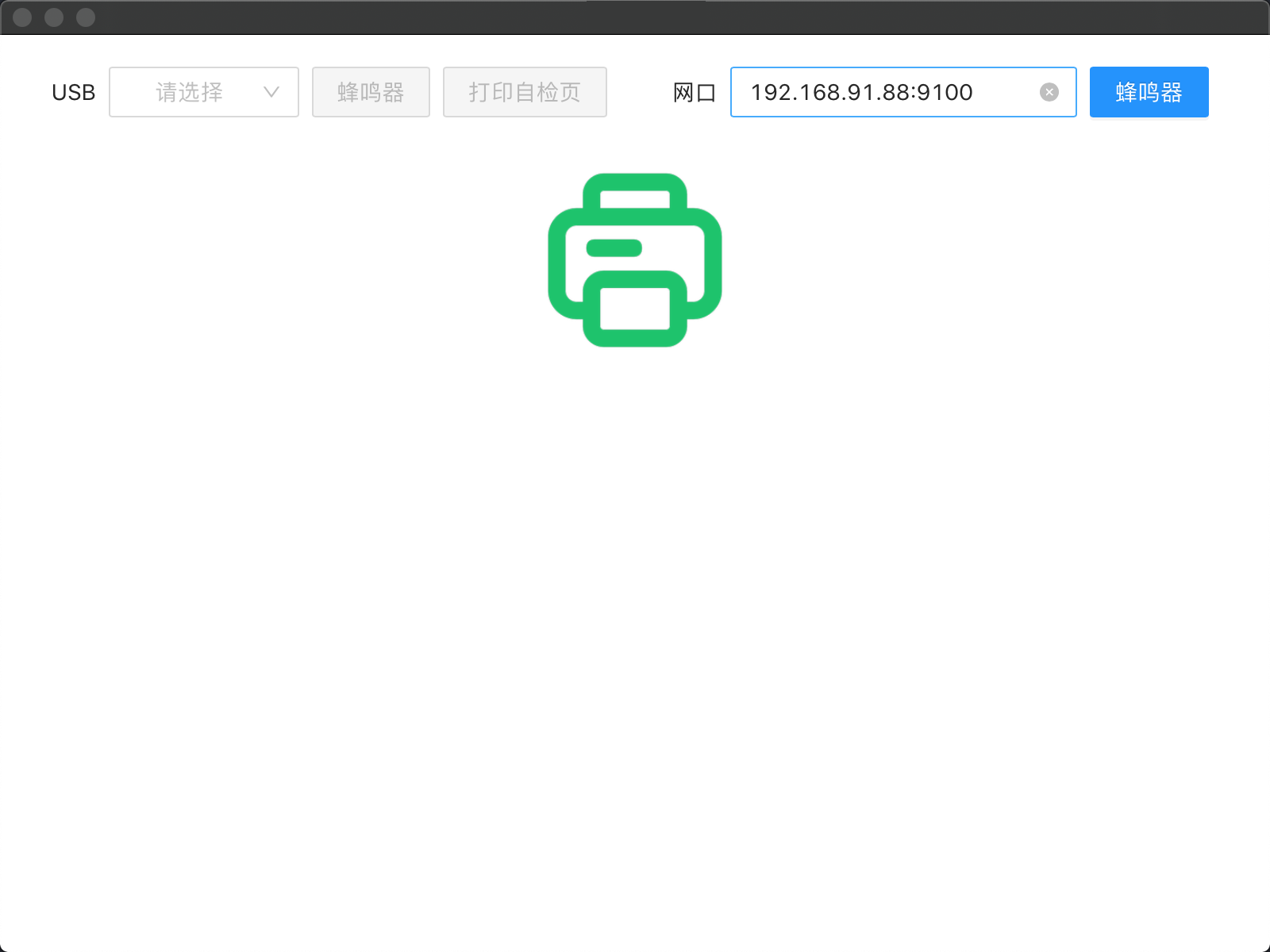Click the port number 9100 in the address field
This screenshot has width=1270, height=952.
(945, 93)
